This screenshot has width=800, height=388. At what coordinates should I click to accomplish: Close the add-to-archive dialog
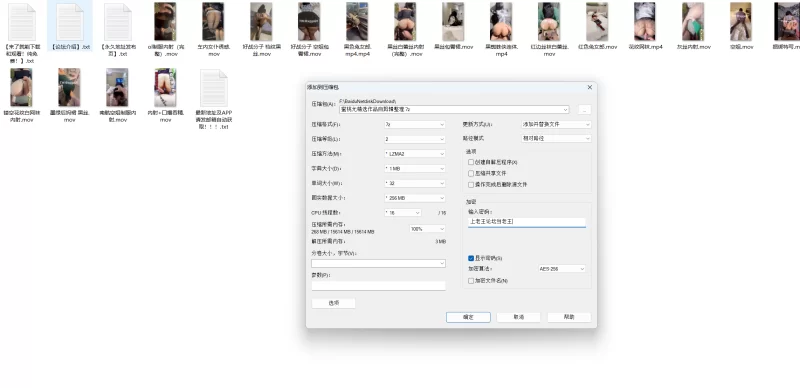(589, 87)
